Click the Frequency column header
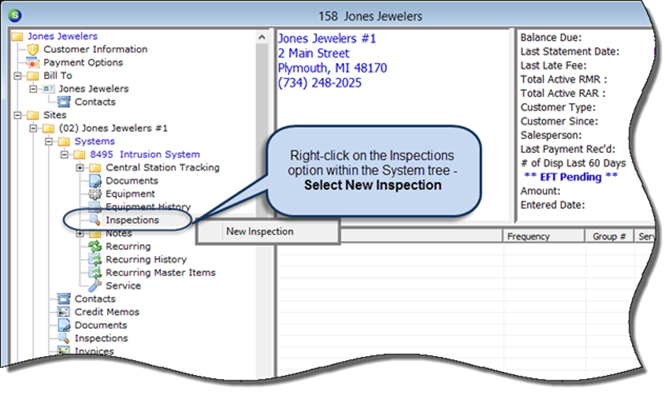Viewport: 669px width, 394px height. [x=543, y=236]
